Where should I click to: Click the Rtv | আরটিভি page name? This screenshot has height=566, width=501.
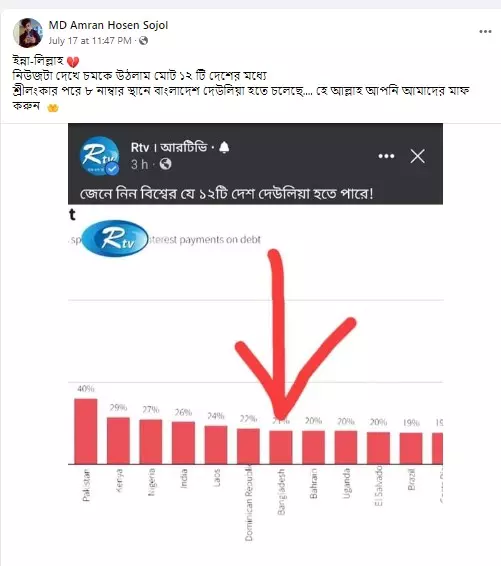click(169, 147)
